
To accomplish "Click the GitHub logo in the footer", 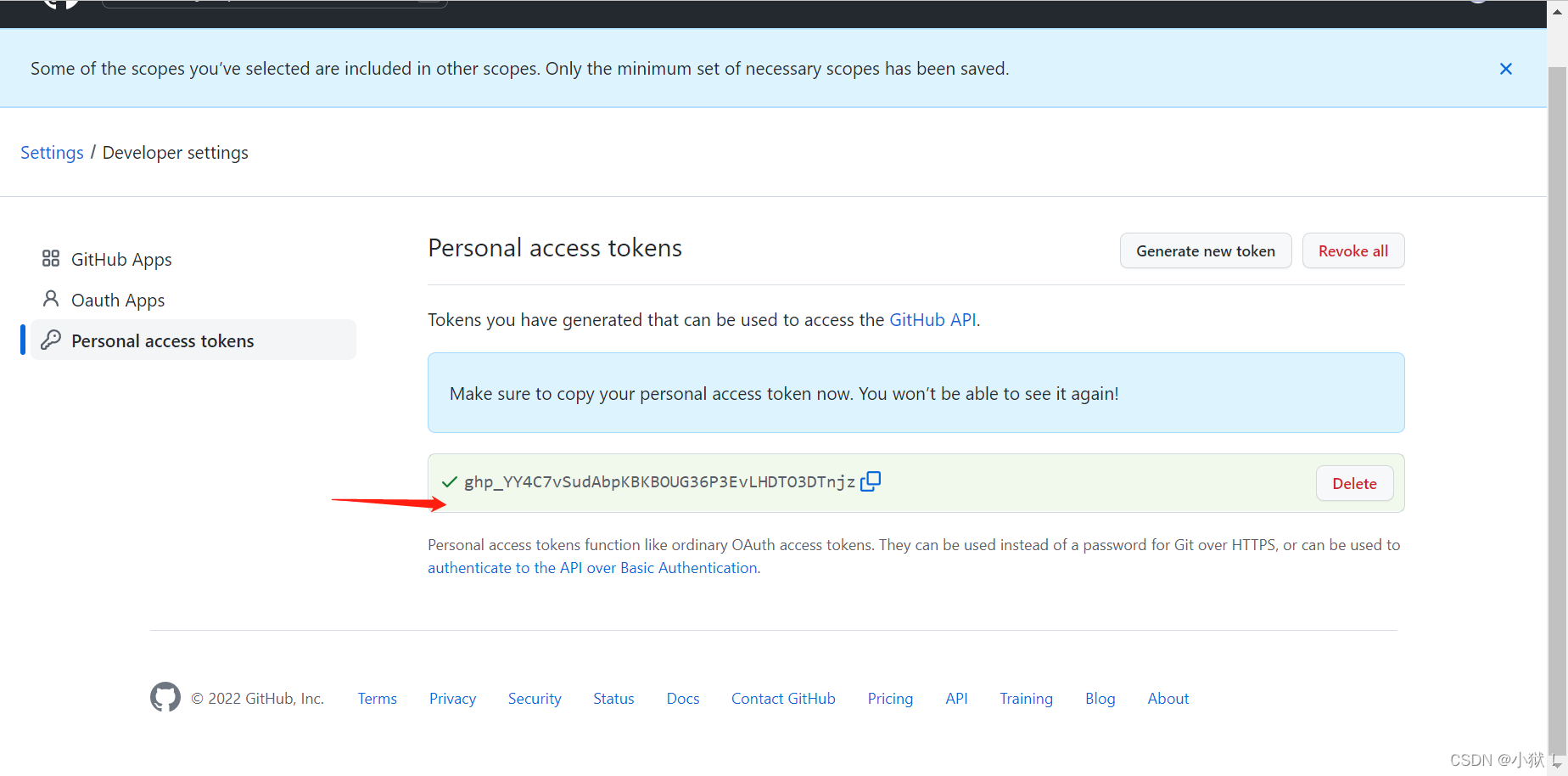I will click(x=165, y=697).
